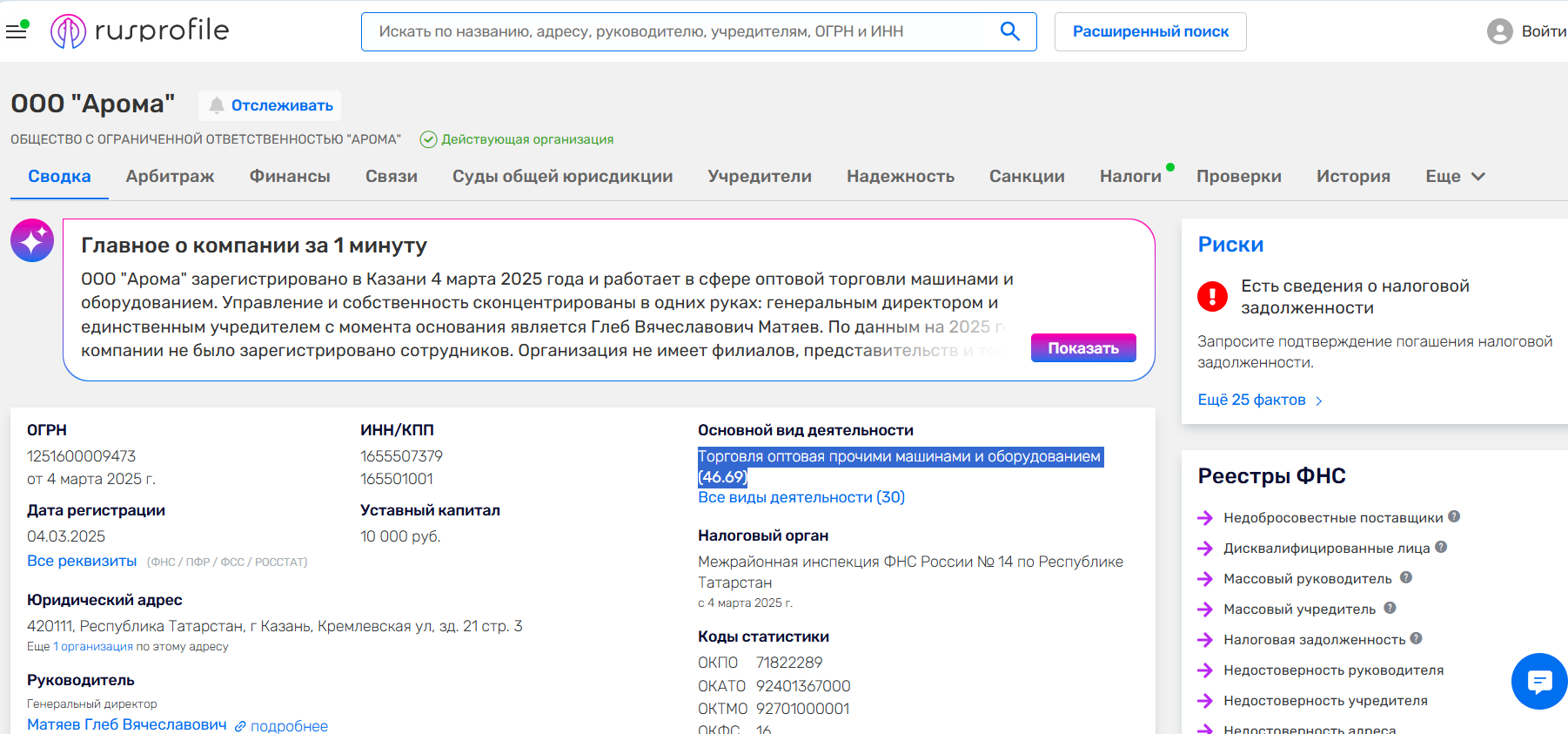Open the Надежность tab
Viewport: 1568px width, 734px height.
coord(901,176)
